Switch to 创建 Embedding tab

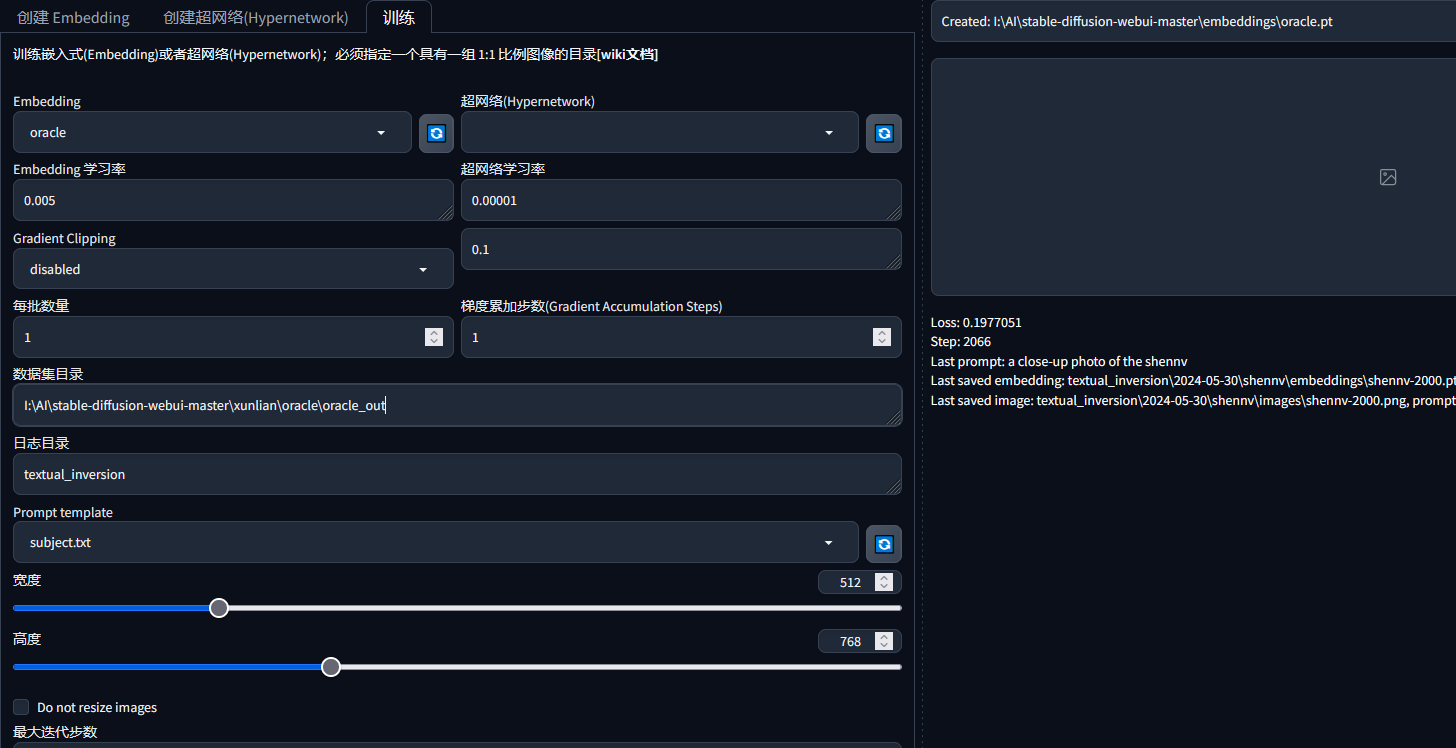tap(73, 18)
